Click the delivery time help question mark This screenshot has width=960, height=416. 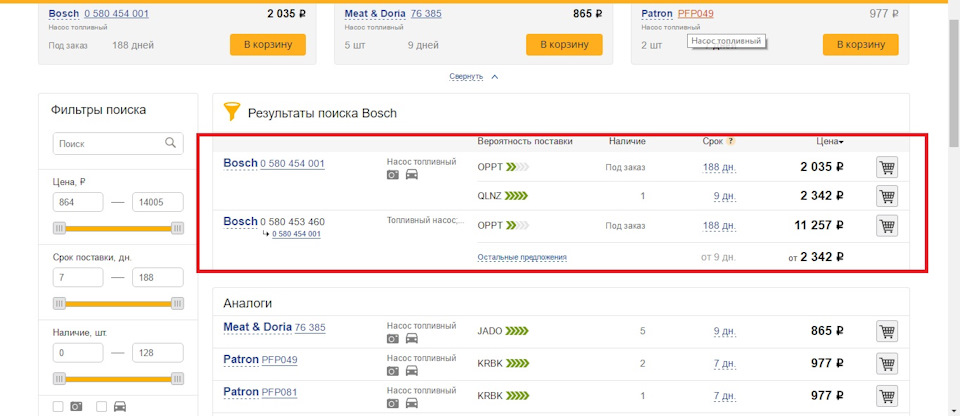point(730,142)
